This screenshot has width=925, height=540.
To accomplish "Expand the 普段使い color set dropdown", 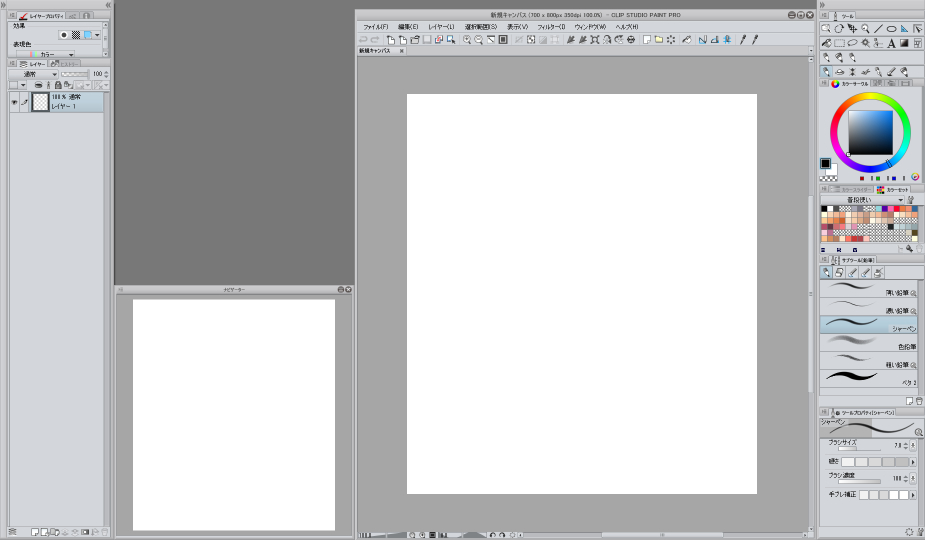I will (x=863, y=200).
